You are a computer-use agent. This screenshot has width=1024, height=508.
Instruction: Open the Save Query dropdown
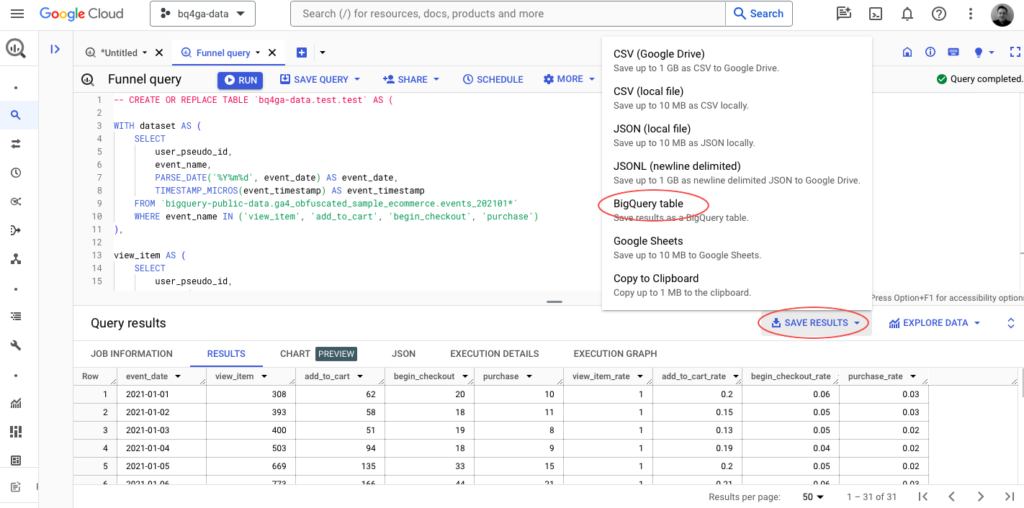[x=320, y=79]
